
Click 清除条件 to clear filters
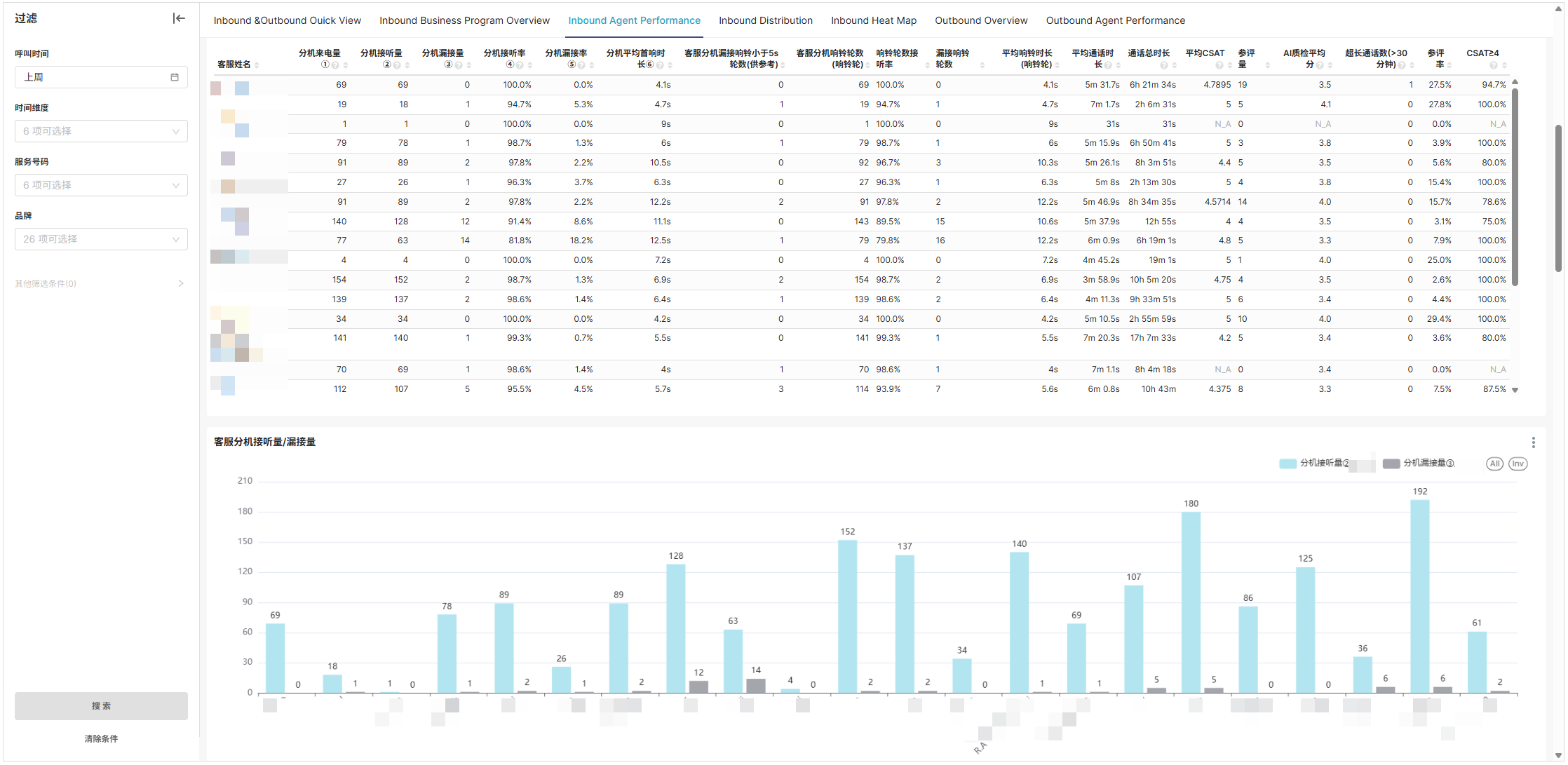[x=101, y=739]
